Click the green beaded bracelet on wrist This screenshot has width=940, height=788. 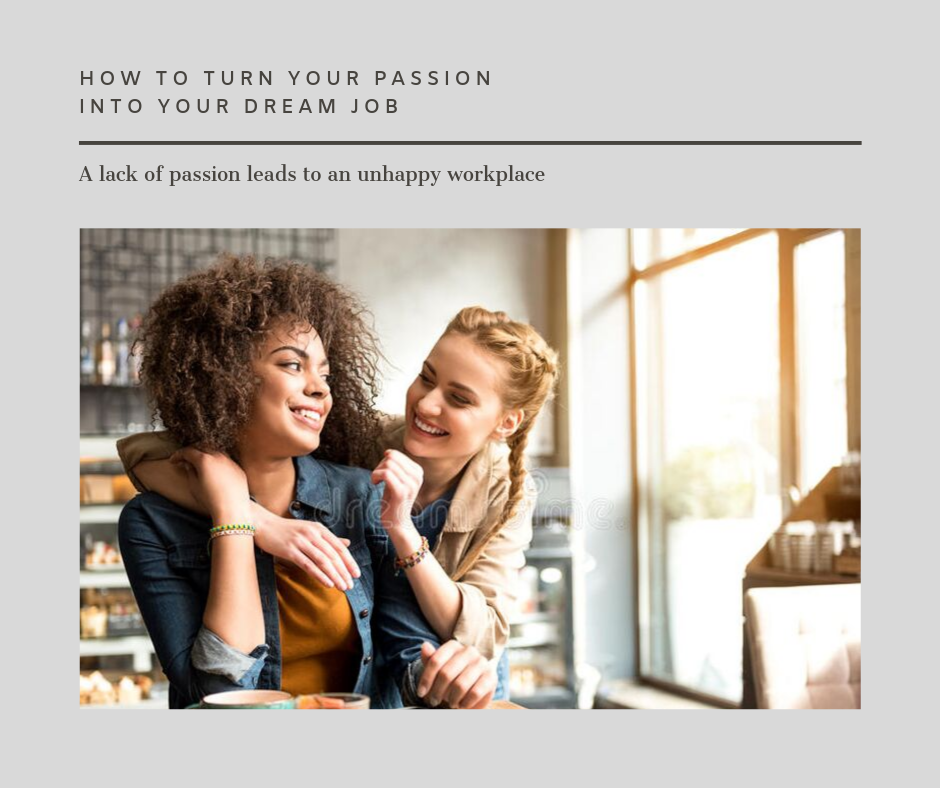pos(232,530)
